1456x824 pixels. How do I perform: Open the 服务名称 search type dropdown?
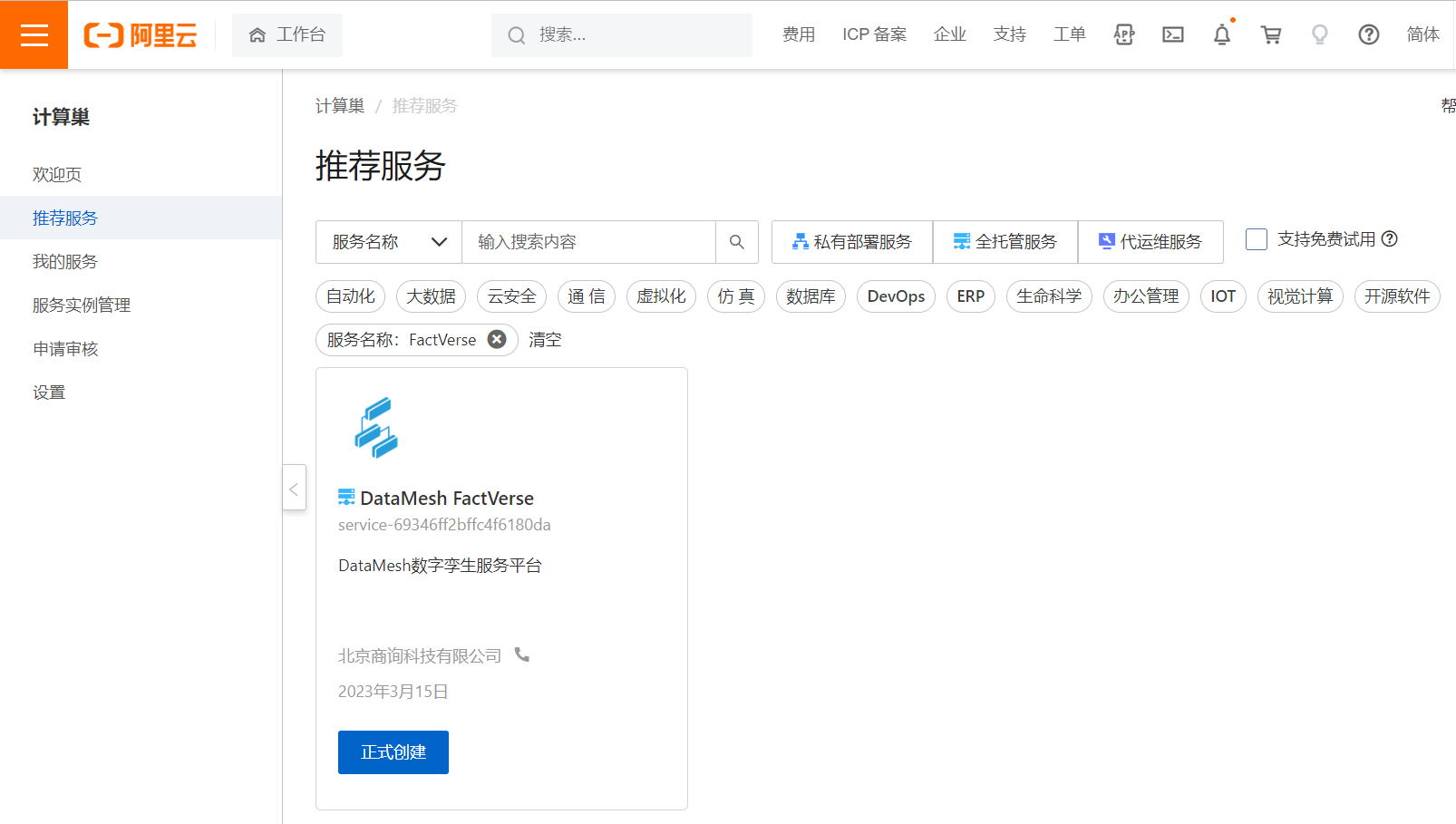click(x=389, y=242)
